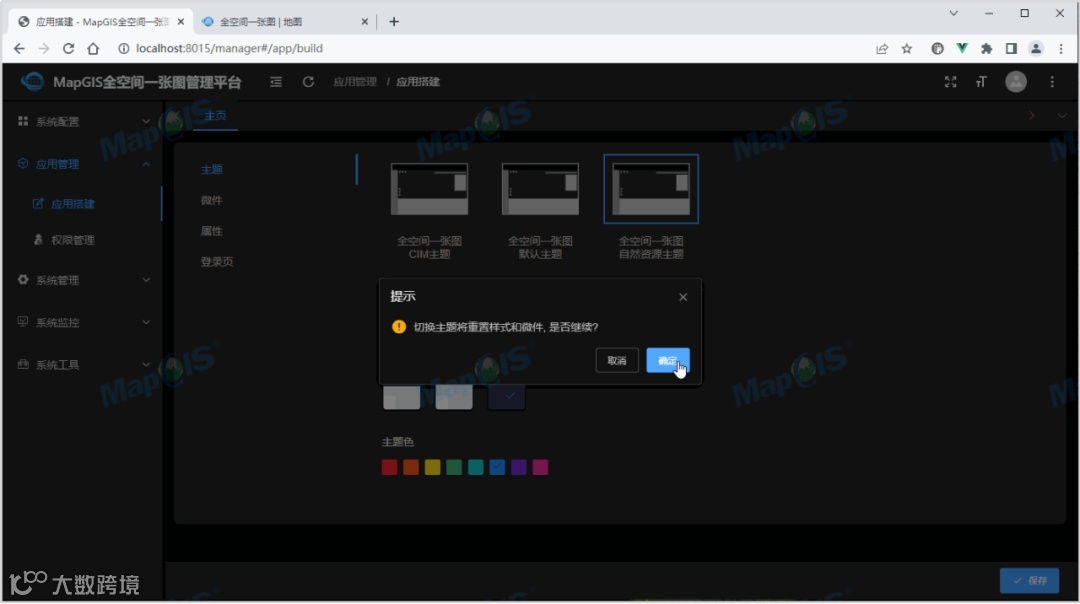Select the 自然资源主题 thumbnail

651,189
